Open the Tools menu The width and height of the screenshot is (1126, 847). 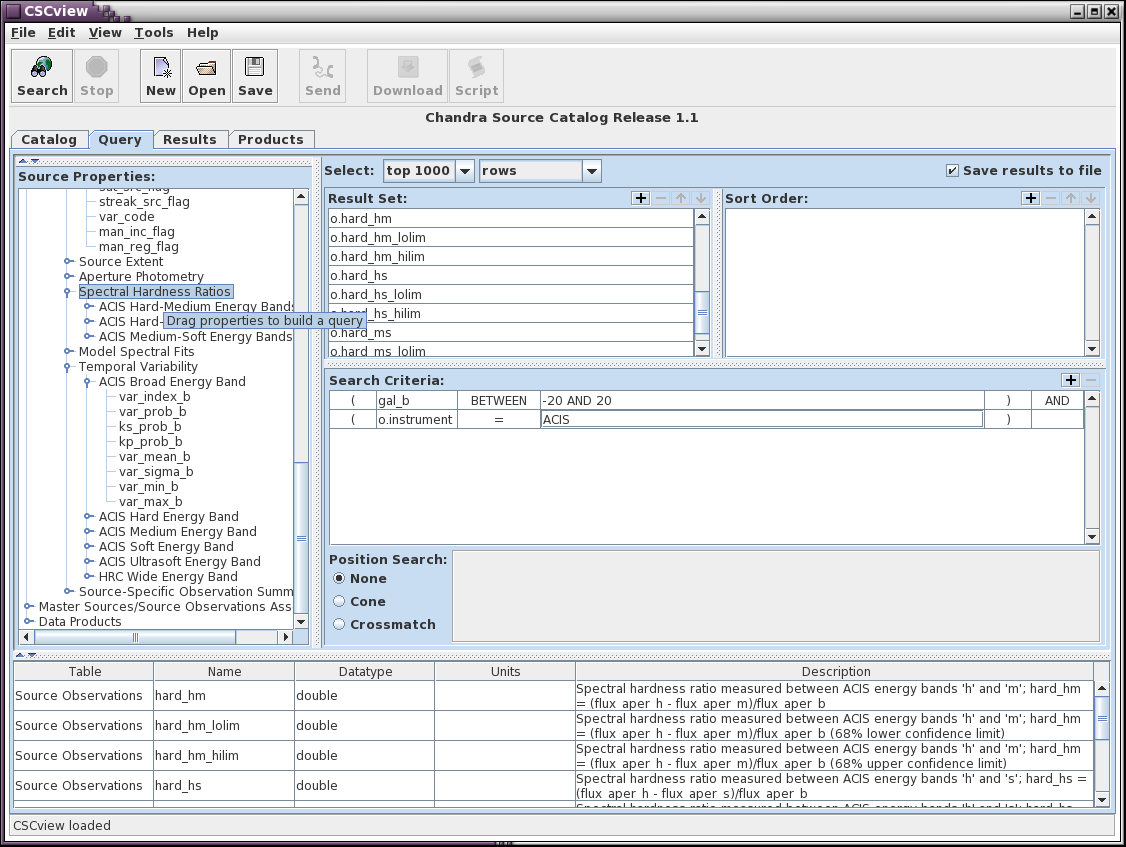pos(154,33)
